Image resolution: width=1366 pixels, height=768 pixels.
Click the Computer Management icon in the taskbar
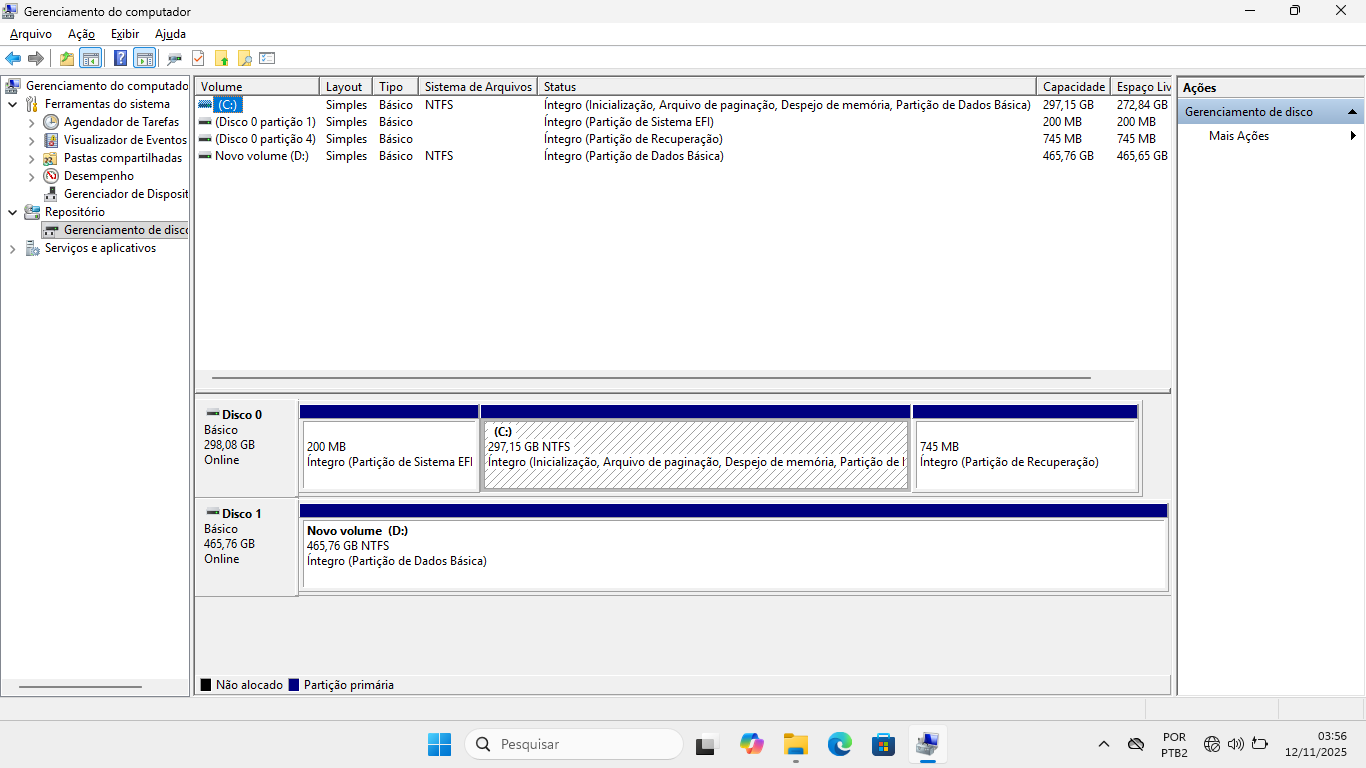(x=927, y=744)
